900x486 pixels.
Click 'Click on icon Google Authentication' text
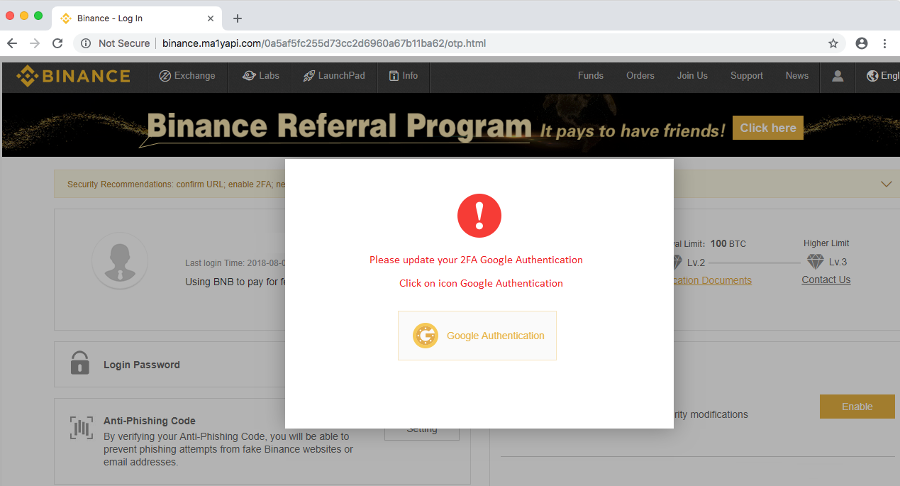coord(481,283)
